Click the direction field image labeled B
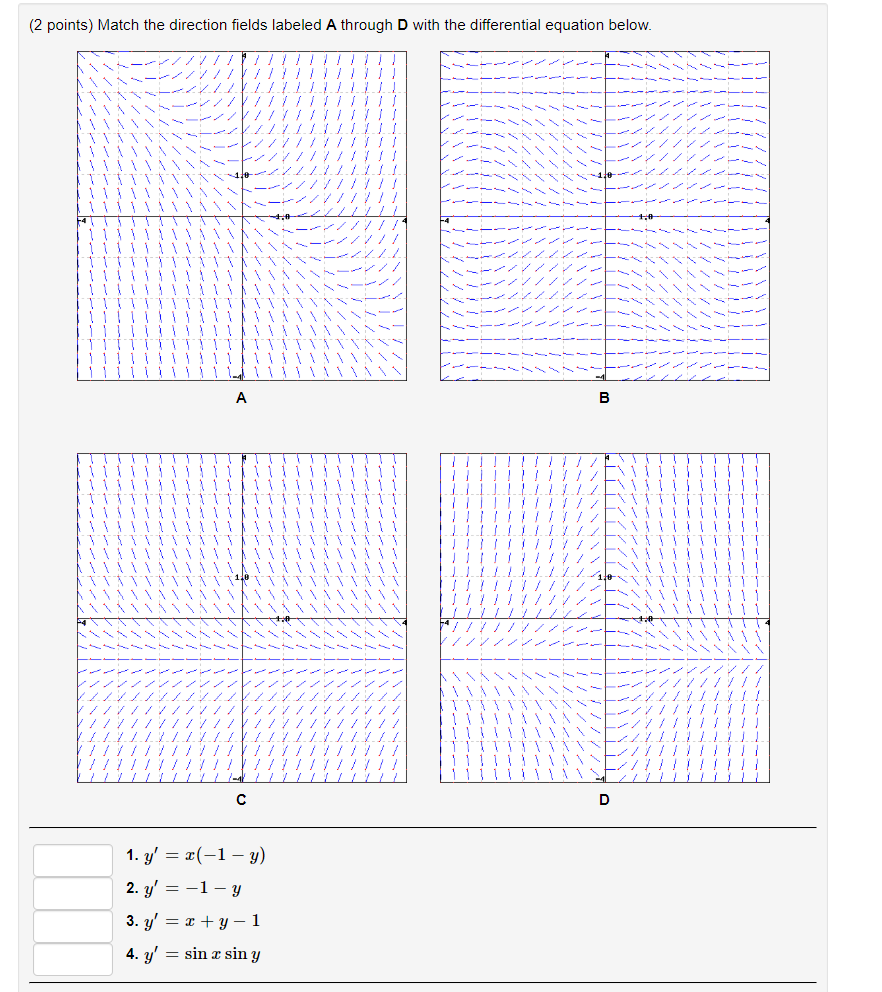 pos(605,215)
